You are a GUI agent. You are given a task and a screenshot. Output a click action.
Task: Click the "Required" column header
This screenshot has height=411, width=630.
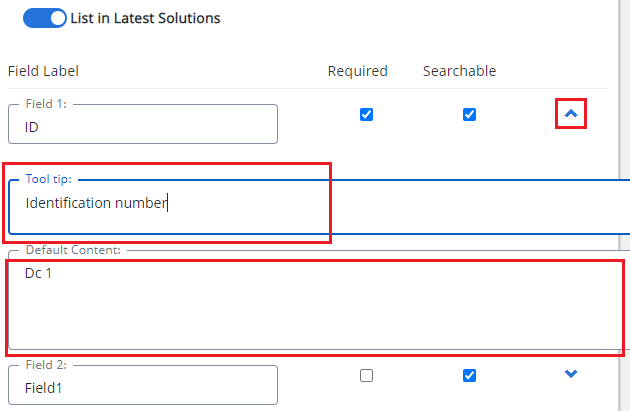357,71
